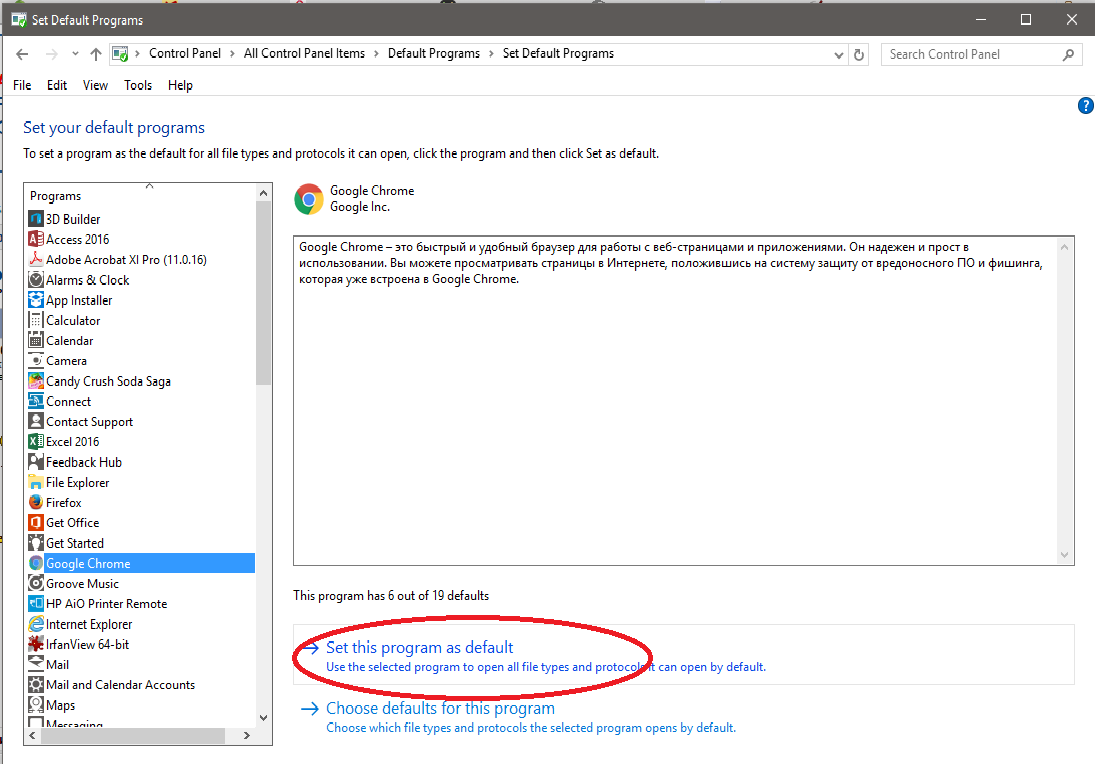Open the View menu
The image size is (1095, 764).
[x=95, y=85]
